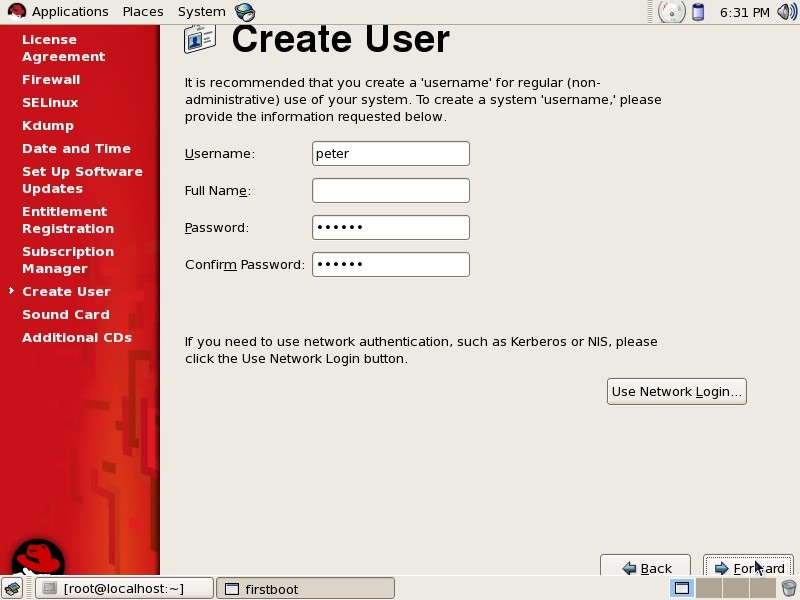Click the Confirm Password field
This screenshot has width=800, height=600.
pyautogui.click(x=391, y=264)
